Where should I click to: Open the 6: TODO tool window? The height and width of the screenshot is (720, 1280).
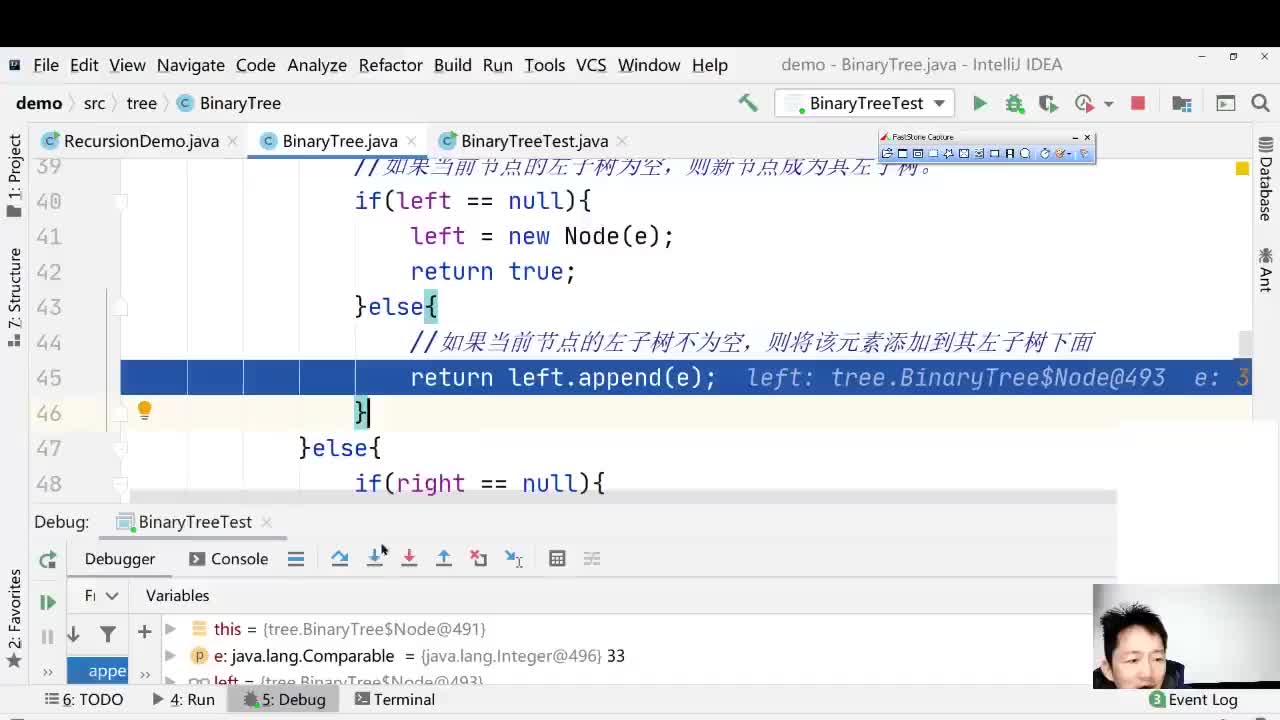84,700
